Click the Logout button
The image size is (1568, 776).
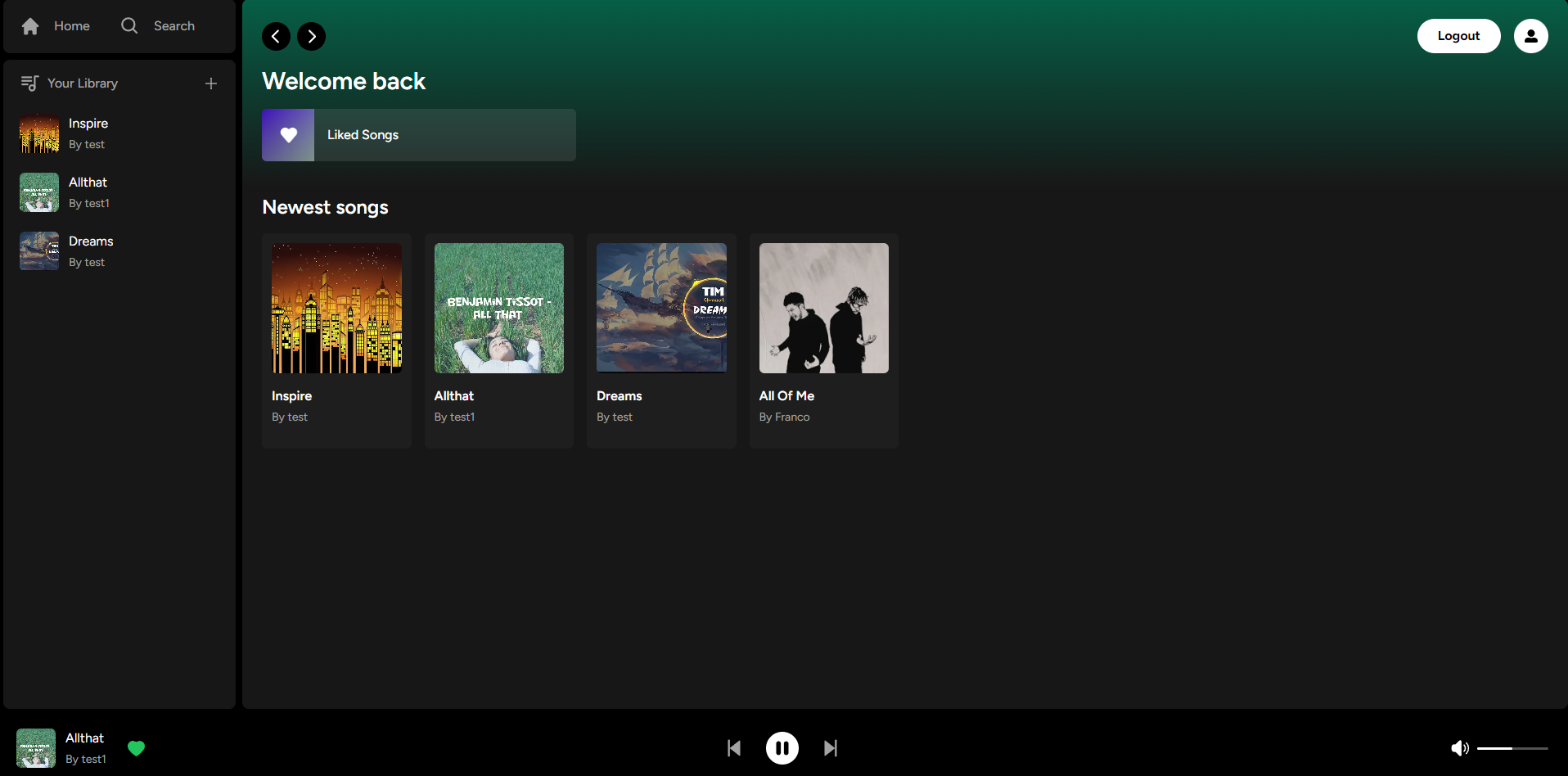point(1458,36)
